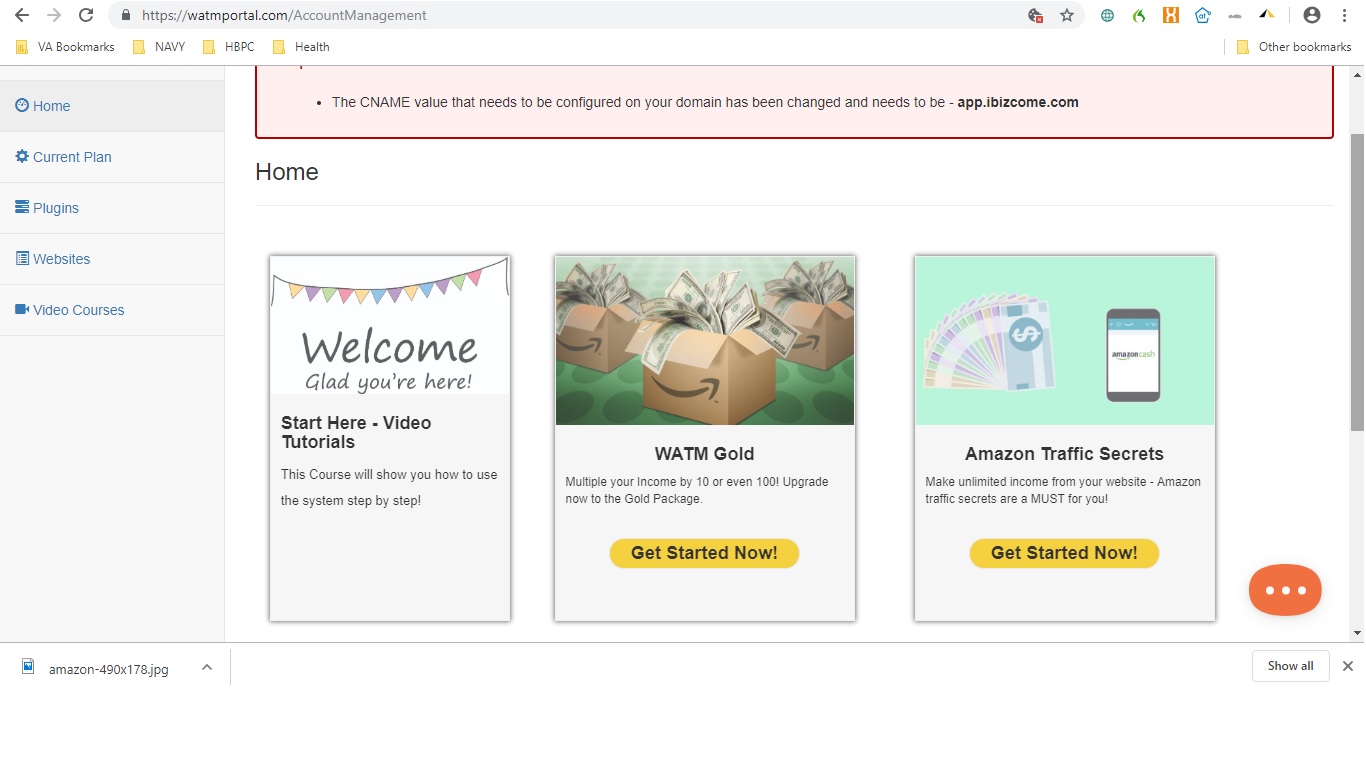
Task: Click the scrollbar down arrow
Action: click(1357, 633)
